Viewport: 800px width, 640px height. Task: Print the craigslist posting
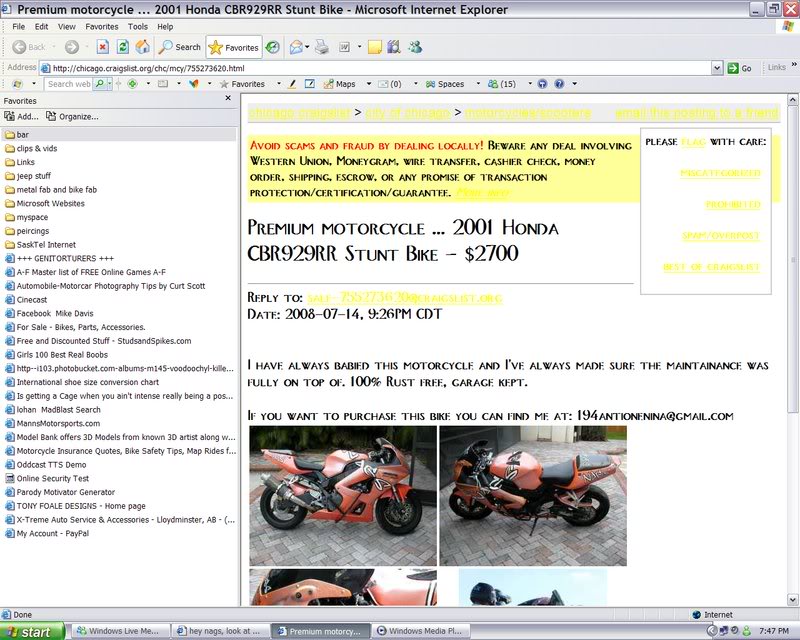(x=320, y=46)
